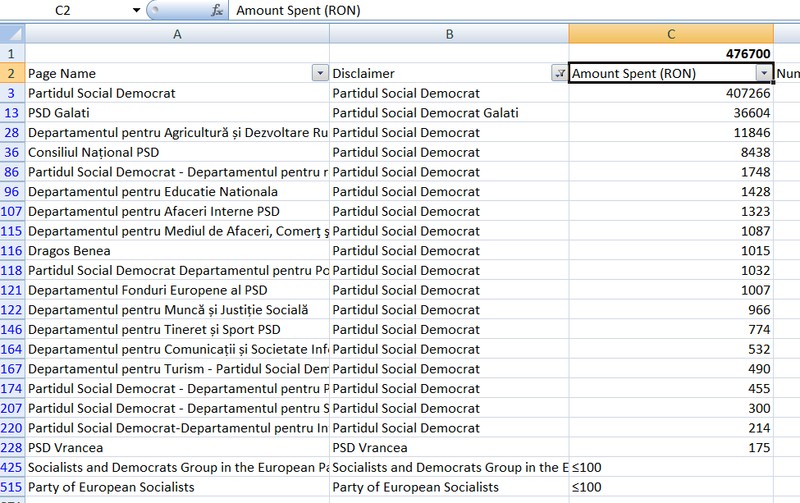Select the Party of European Socialists page name cell

point(177,487)
